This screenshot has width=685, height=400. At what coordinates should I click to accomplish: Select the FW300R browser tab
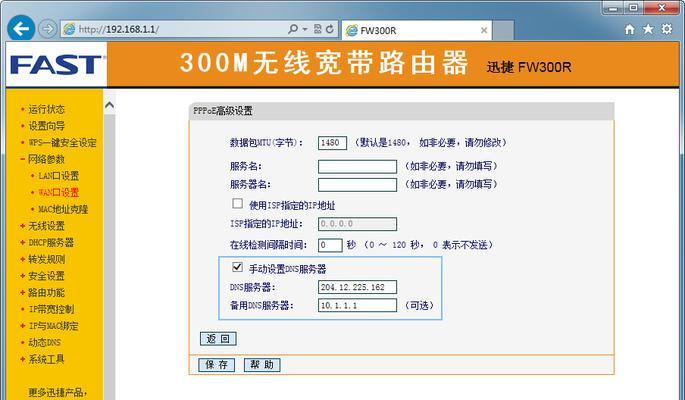pos(417,30)
